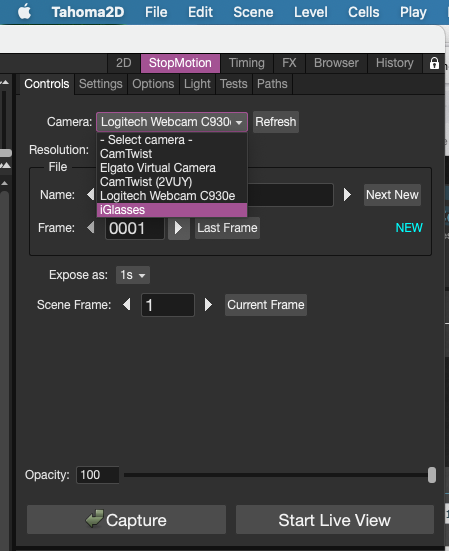Open the Settings tab
The width and height of the screenshot is (449, 551).
coord(100,84)
